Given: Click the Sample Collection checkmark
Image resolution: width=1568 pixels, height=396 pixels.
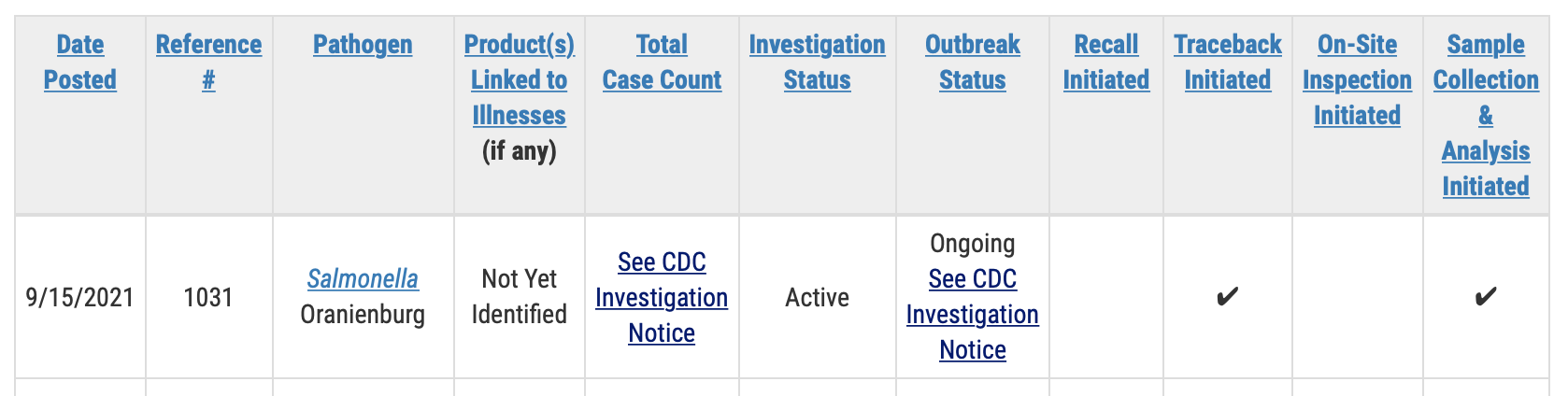Looking at the screenshot, I should (x=1486, y=297).
